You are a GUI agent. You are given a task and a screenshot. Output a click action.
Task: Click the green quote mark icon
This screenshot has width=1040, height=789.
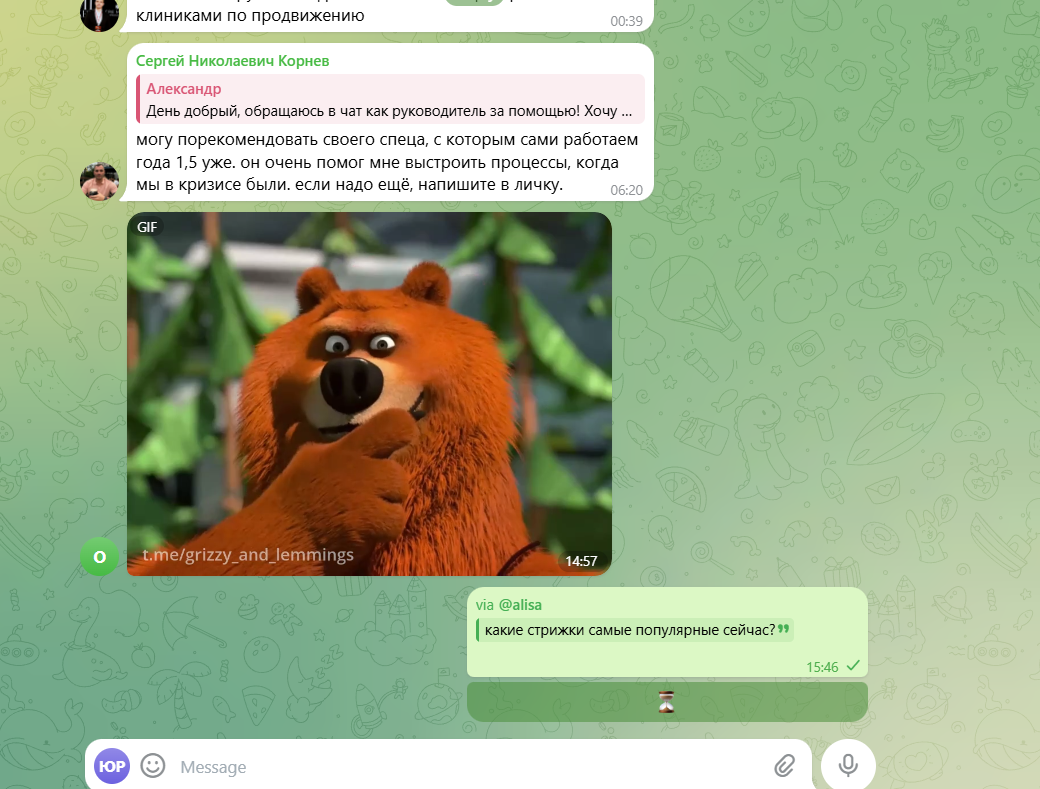pyautogui.click(x=783, y=629)
